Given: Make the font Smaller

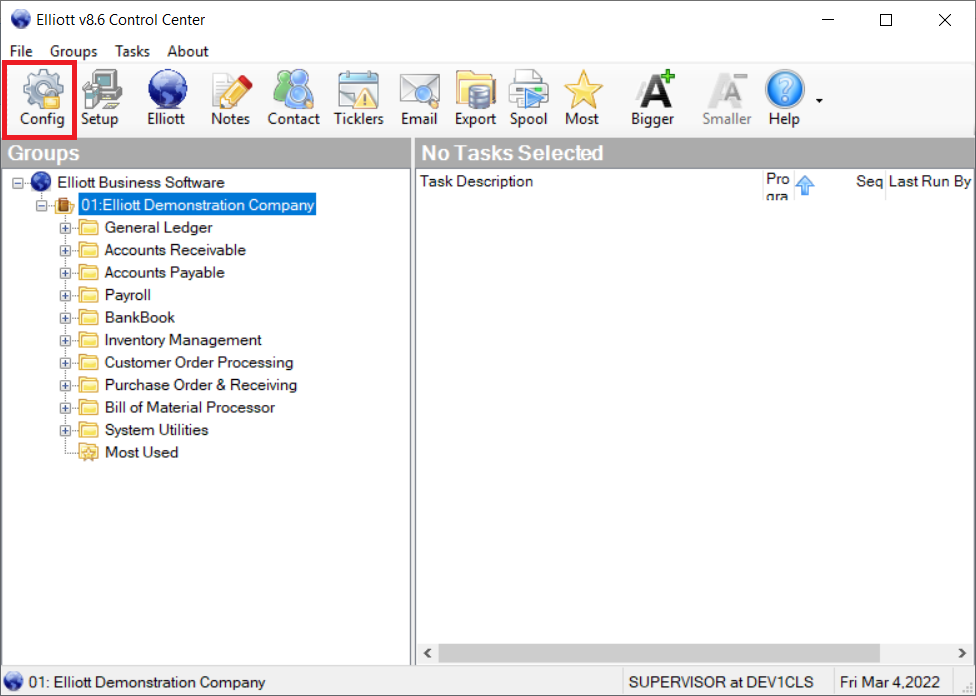Looking at the screenshot, I should (x=726, y=98).
